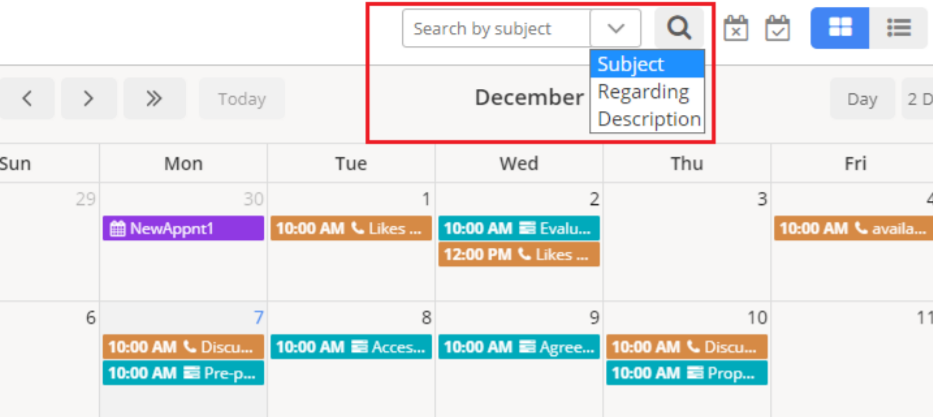Click the Today button
Viewport: 933px width, 417px height.
pyautogui.click(x=242, y=98)
